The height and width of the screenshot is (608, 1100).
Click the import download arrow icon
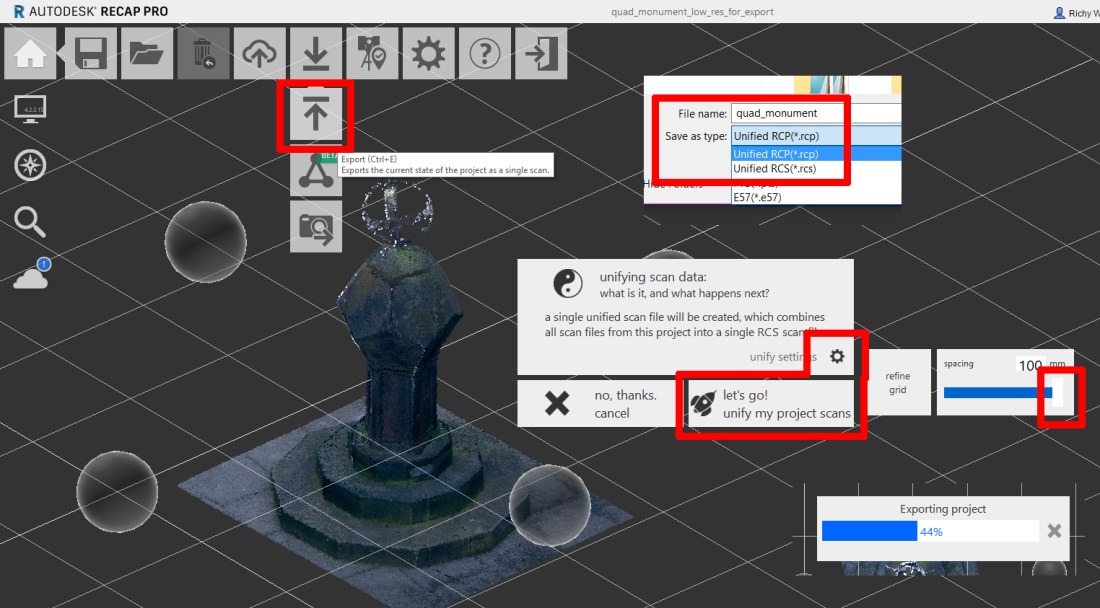316,54
